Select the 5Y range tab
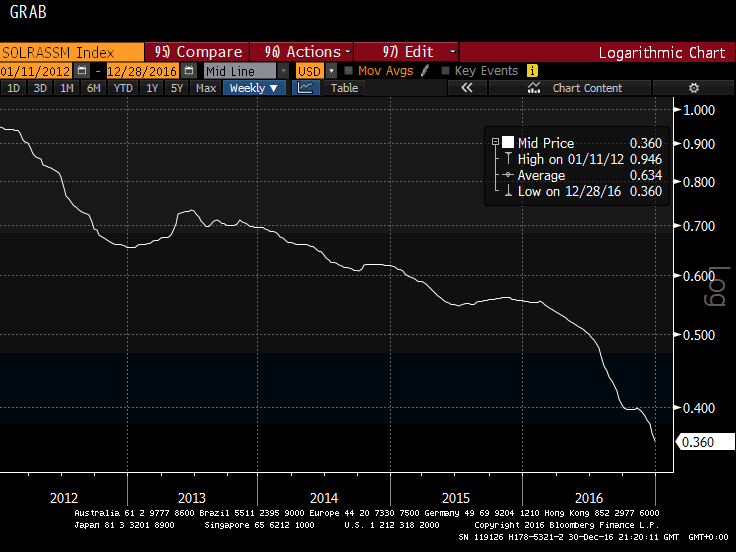736x552 pixels. tap(177, 88)
